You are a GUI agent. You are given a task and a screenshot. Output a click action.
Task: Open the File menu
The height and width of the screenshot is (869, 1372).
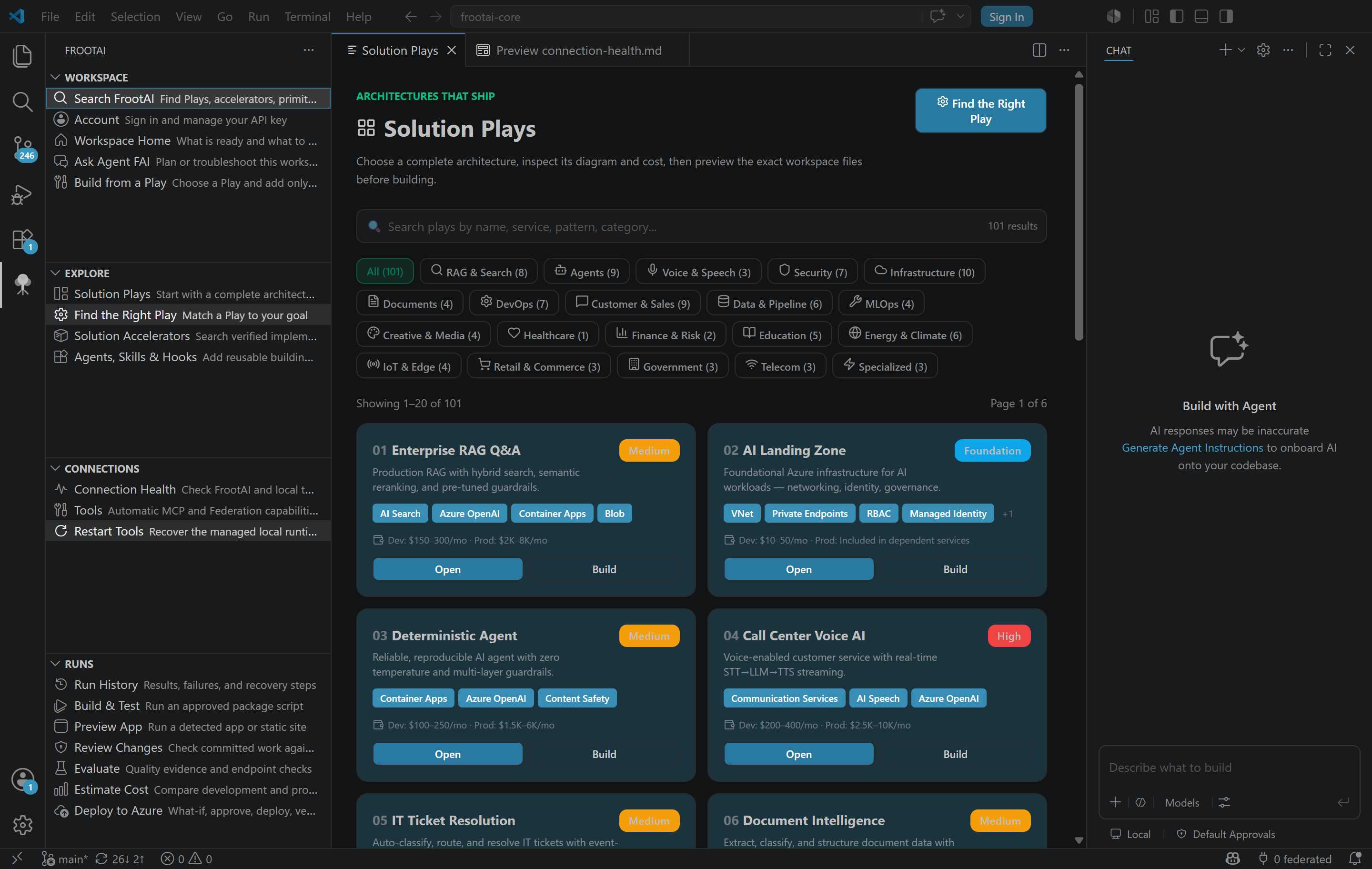coord(50,17)
